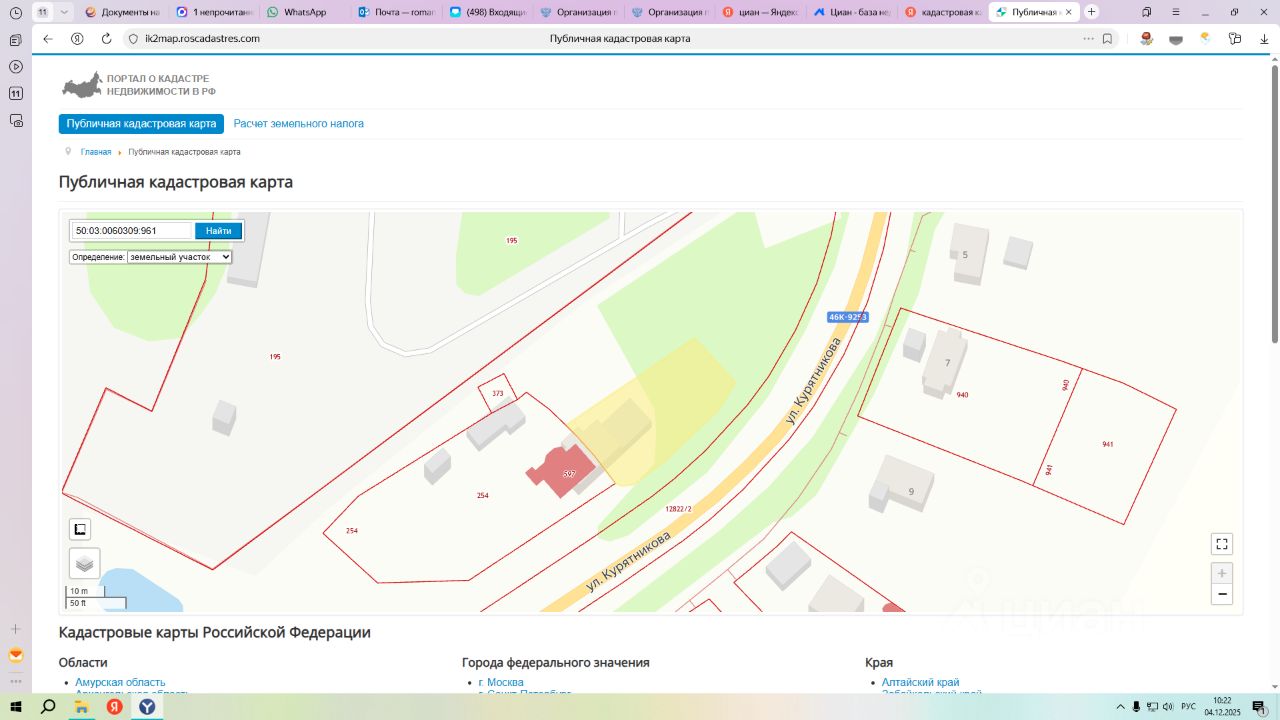Open the volume control tray icon
Image resolution: width=1280 pixels, height=720 pixels.
(1168, 706)
